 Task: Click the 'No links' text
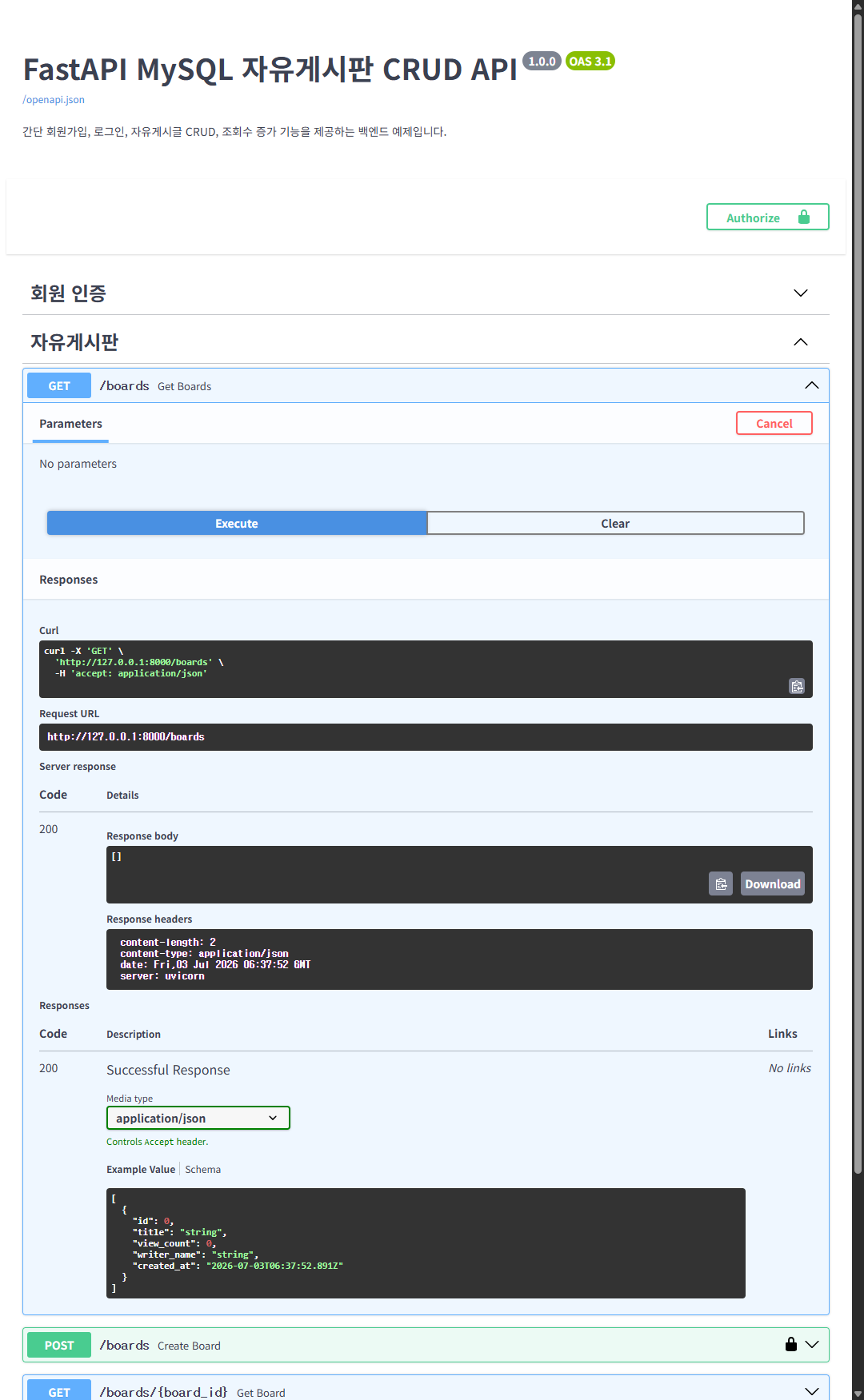(790, 1068)
